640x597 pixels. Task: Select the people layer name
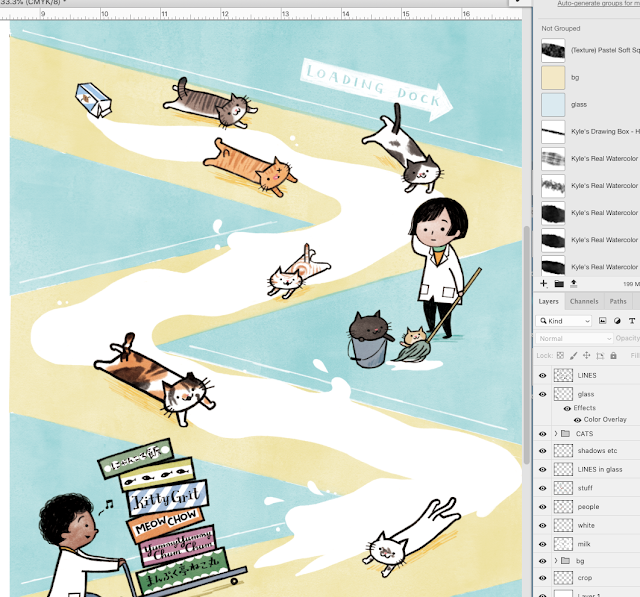pos(589,507)
